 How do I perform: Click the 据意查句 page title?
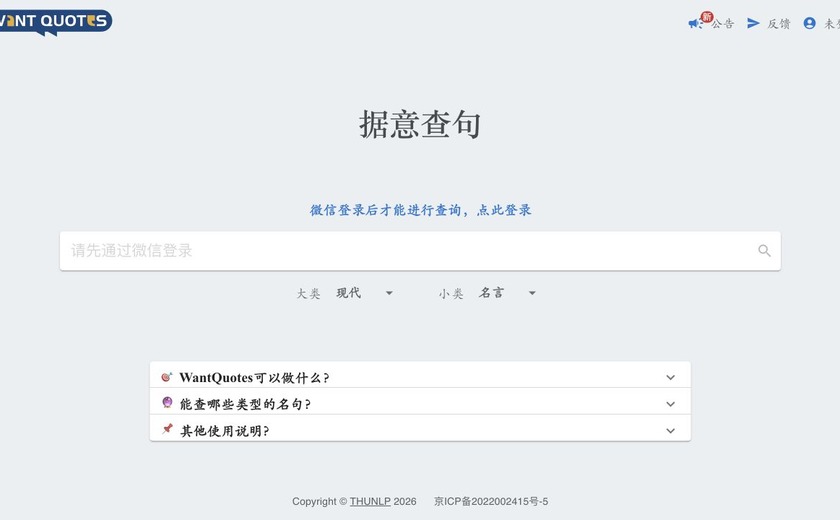tap(420, 124)
